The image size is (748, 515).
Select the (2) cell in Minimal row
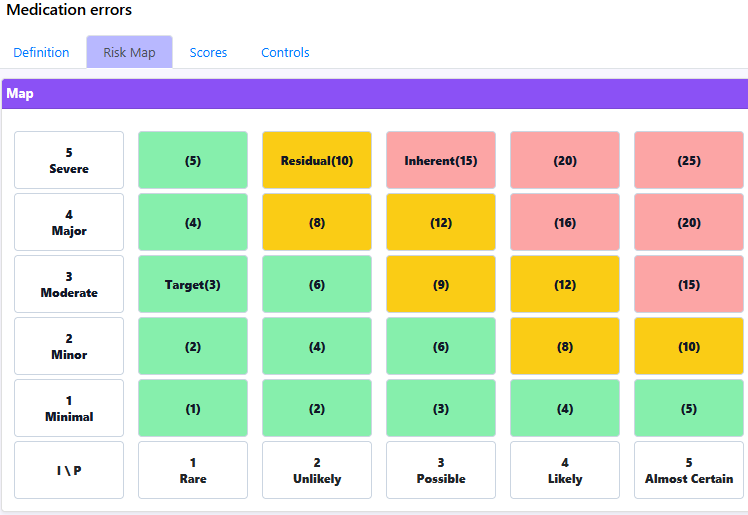(317, 408)
